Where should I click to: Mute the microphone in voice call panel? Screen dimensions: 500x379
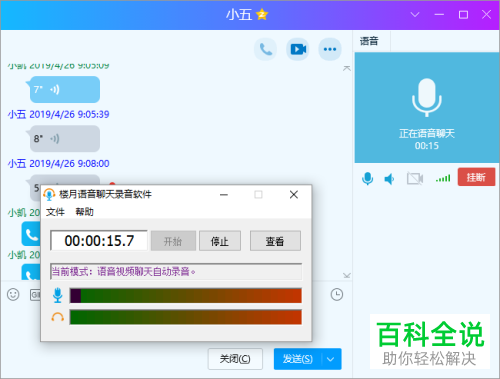[367, 179]
